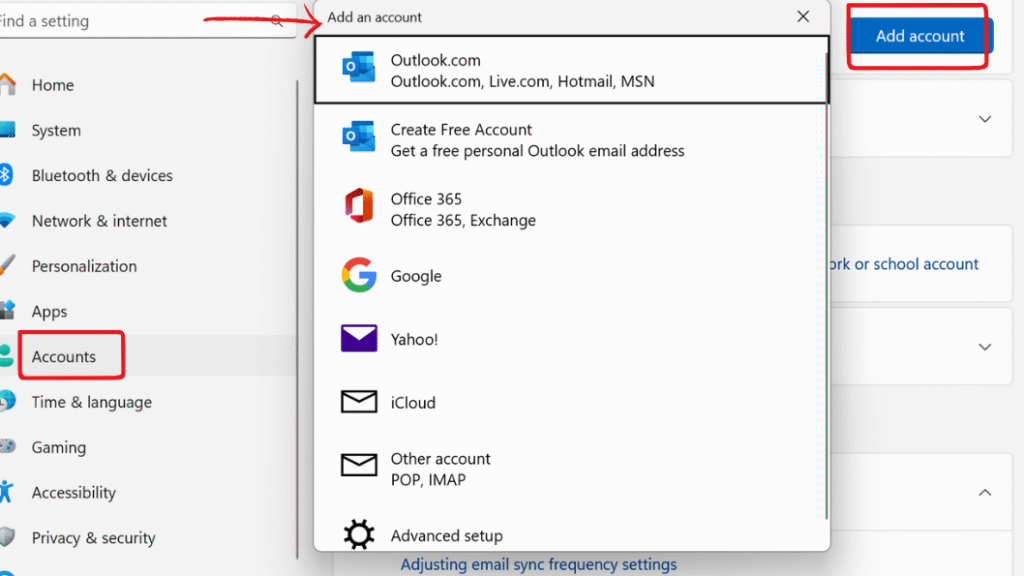Open Personalization settings

(x=84, y=266)
